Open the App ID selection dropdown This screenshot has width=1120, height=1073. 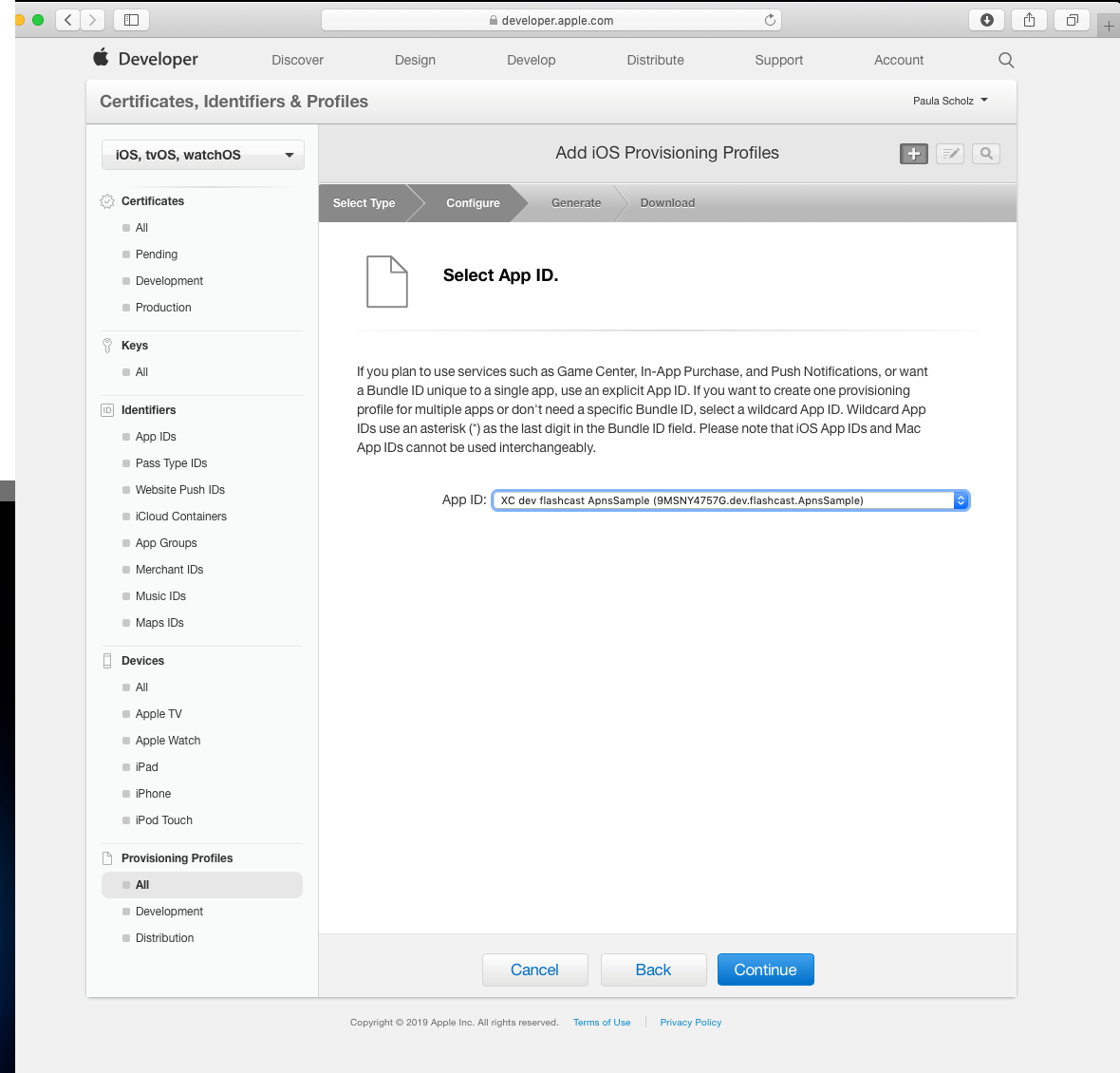point(730,500)
